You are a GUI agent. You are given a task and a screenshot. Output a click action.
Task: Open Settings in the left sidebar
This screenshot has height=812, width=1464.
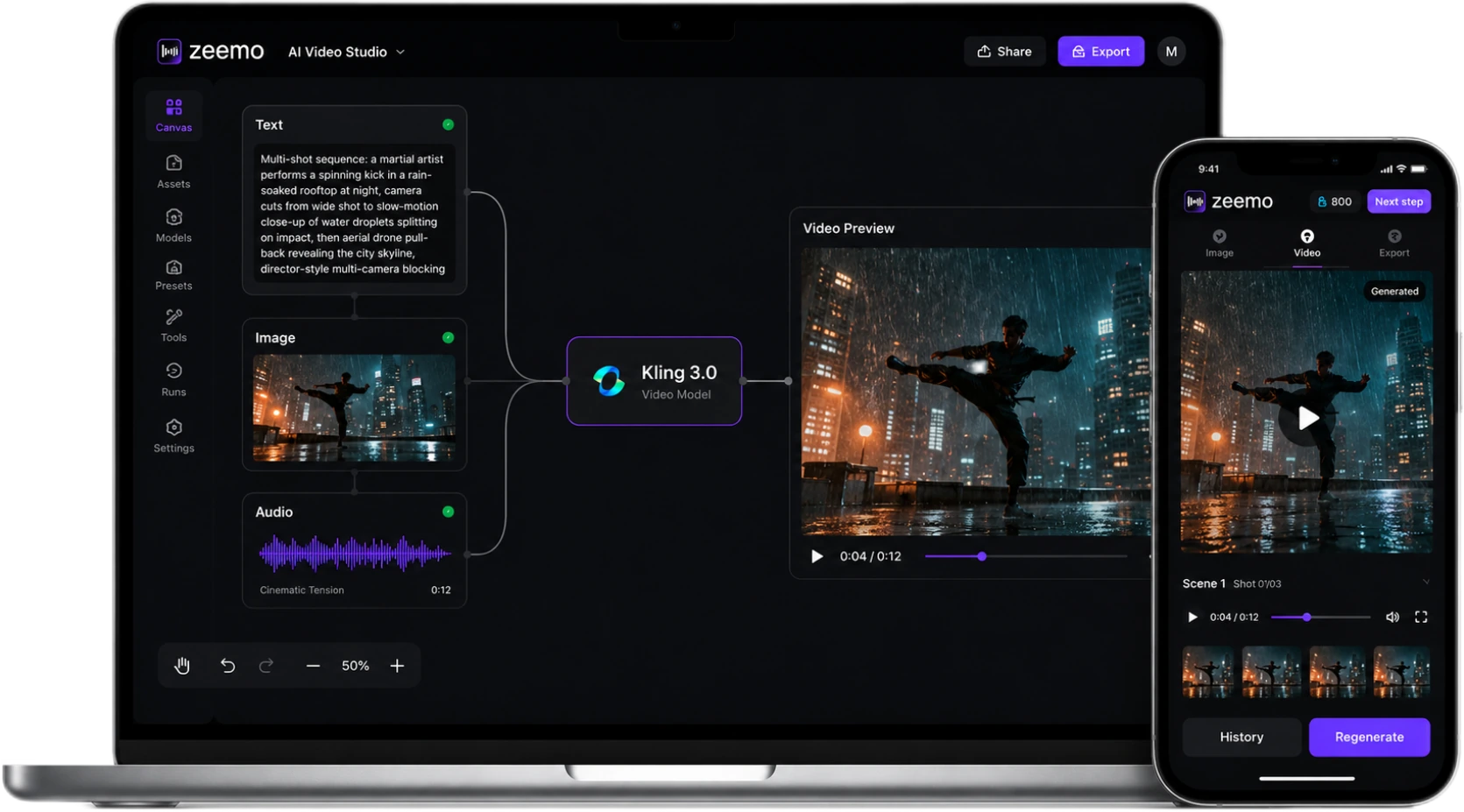pyautogui.click(x=173, y=435)
